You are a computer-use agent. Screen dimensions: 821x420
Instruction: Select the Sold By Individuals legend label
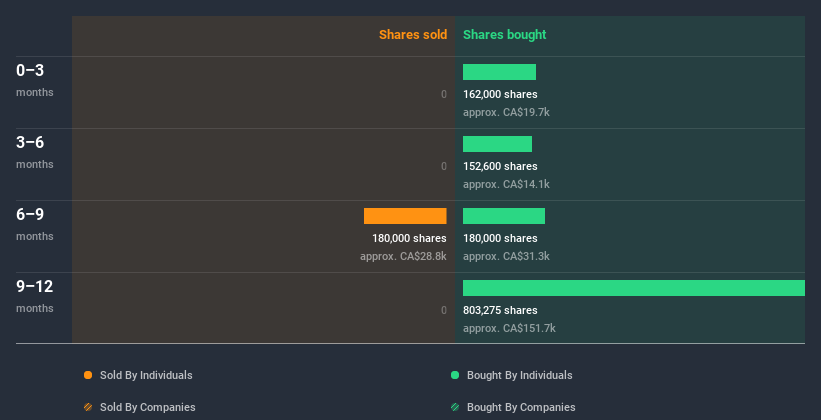146,375
